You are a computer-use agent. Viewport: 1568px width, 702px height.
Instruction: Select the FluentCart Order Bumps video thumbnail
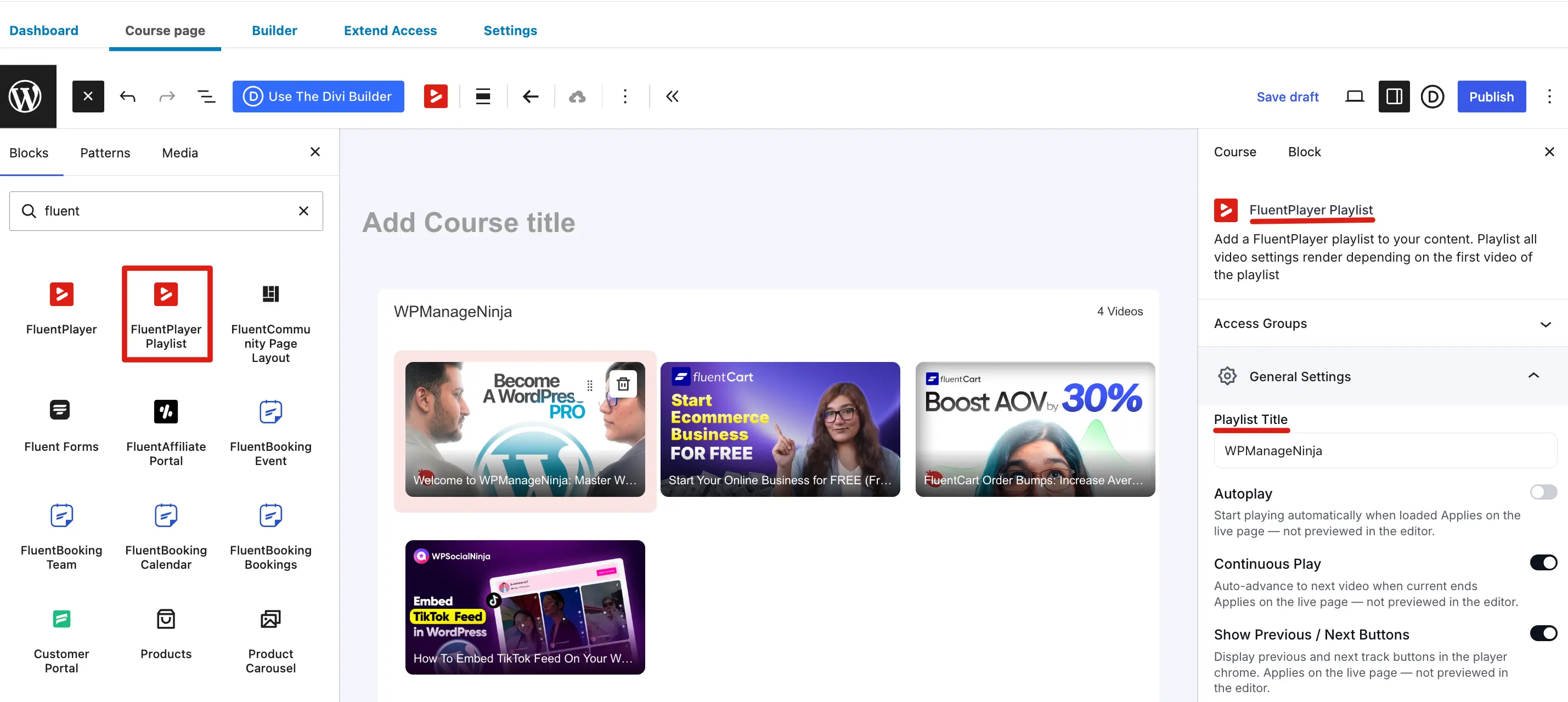click(x=1035, y=429)
